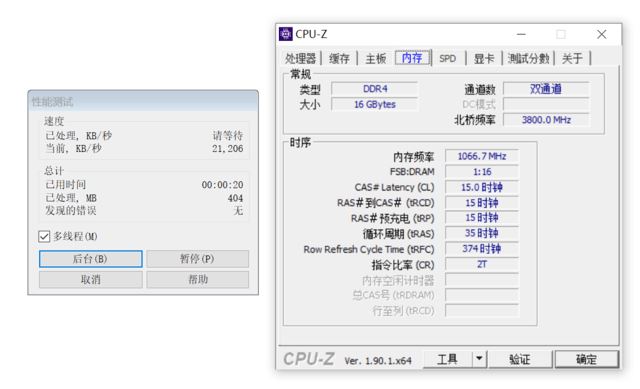
Task: Click the 15 时钟 tRCD value
Action: pos(482,203)
